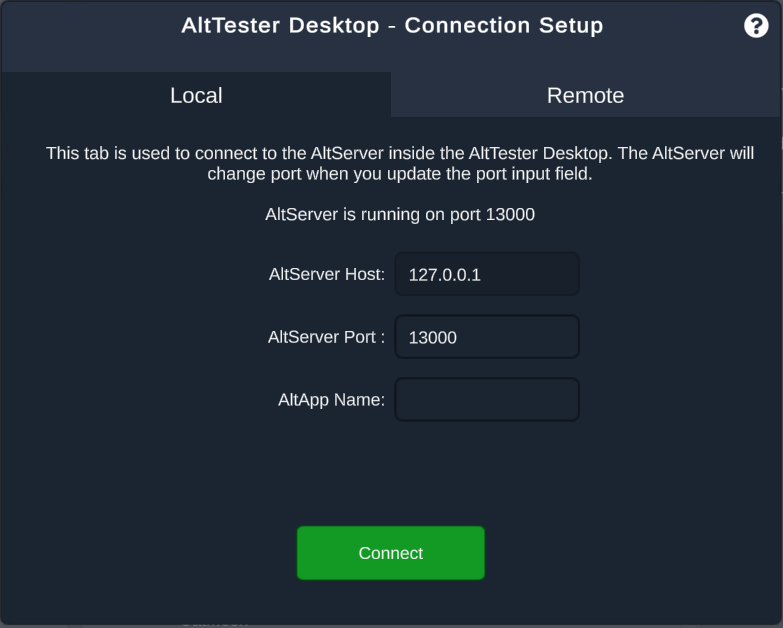Switch to the Local tab
783x628 pixels.
click(x=196, y=95)
